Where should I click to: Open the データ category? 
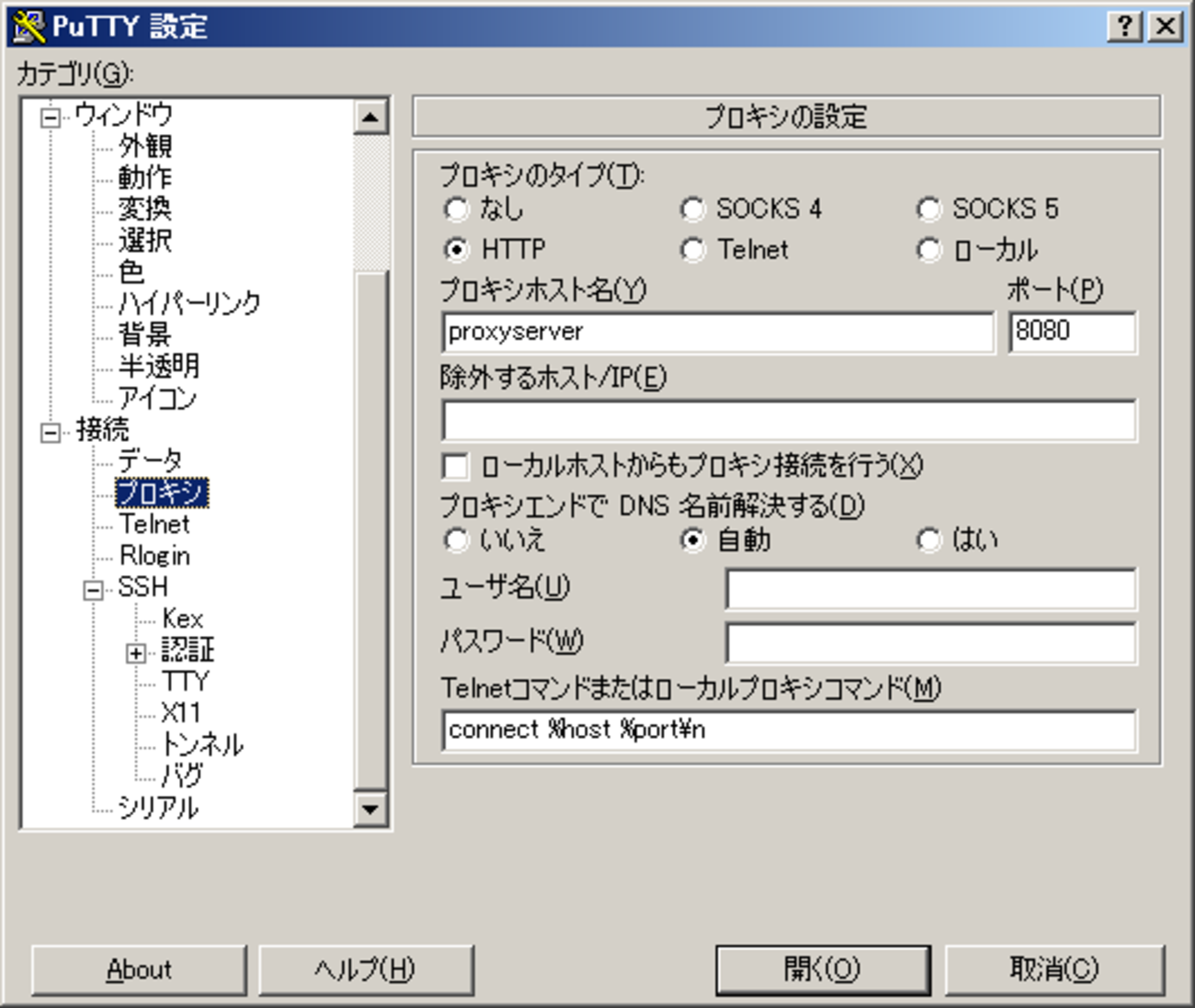[150, 460]
